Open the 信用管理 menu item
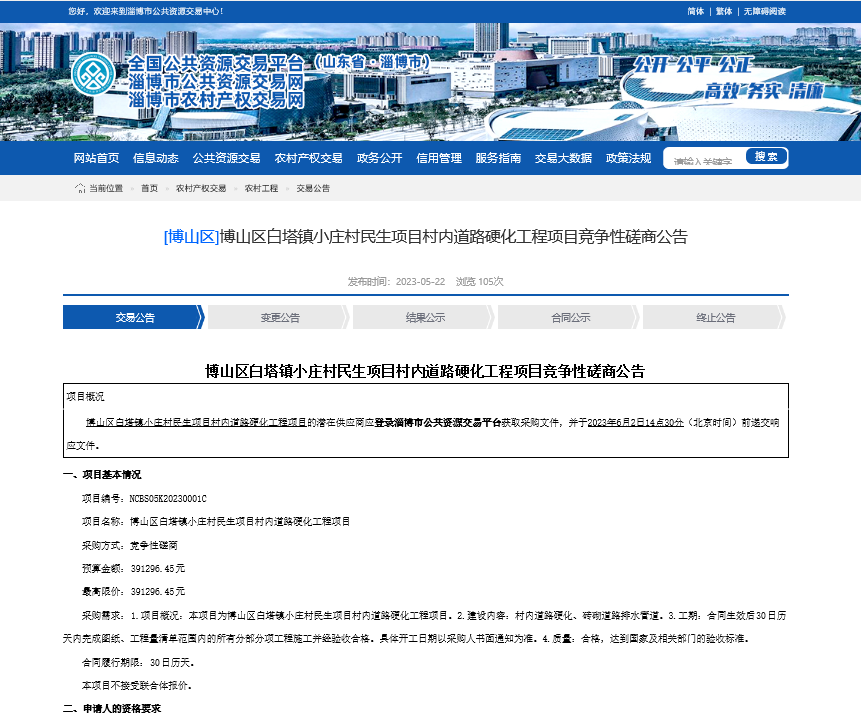 439,158
